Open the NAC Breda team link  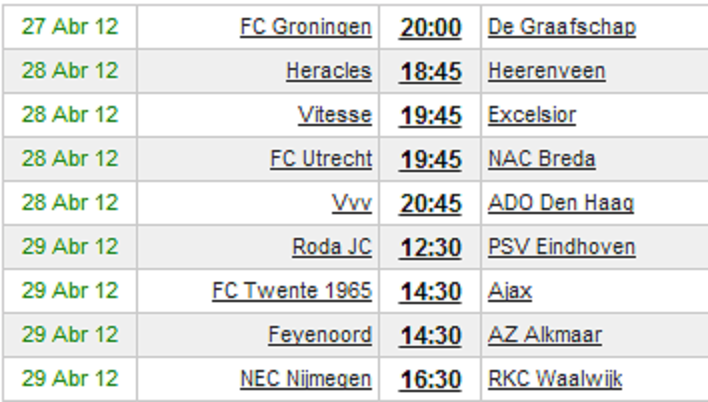click(542, 159)
